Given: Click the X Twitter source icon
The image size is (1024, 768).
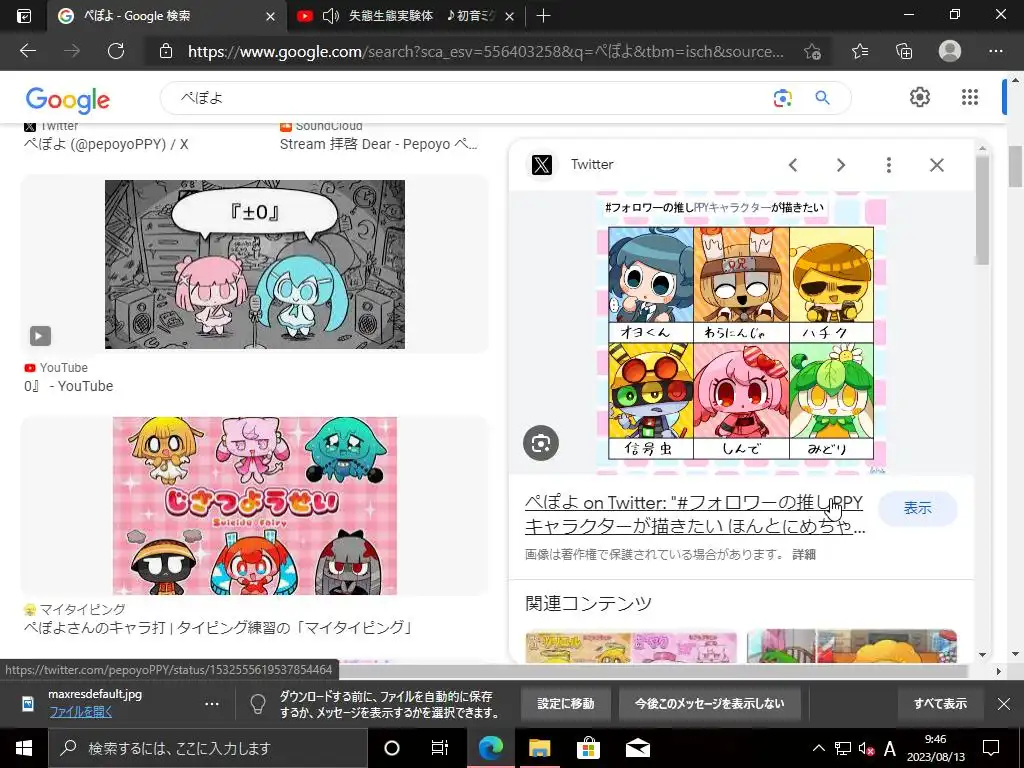Looking at the screenshot, I should (541, 165).
